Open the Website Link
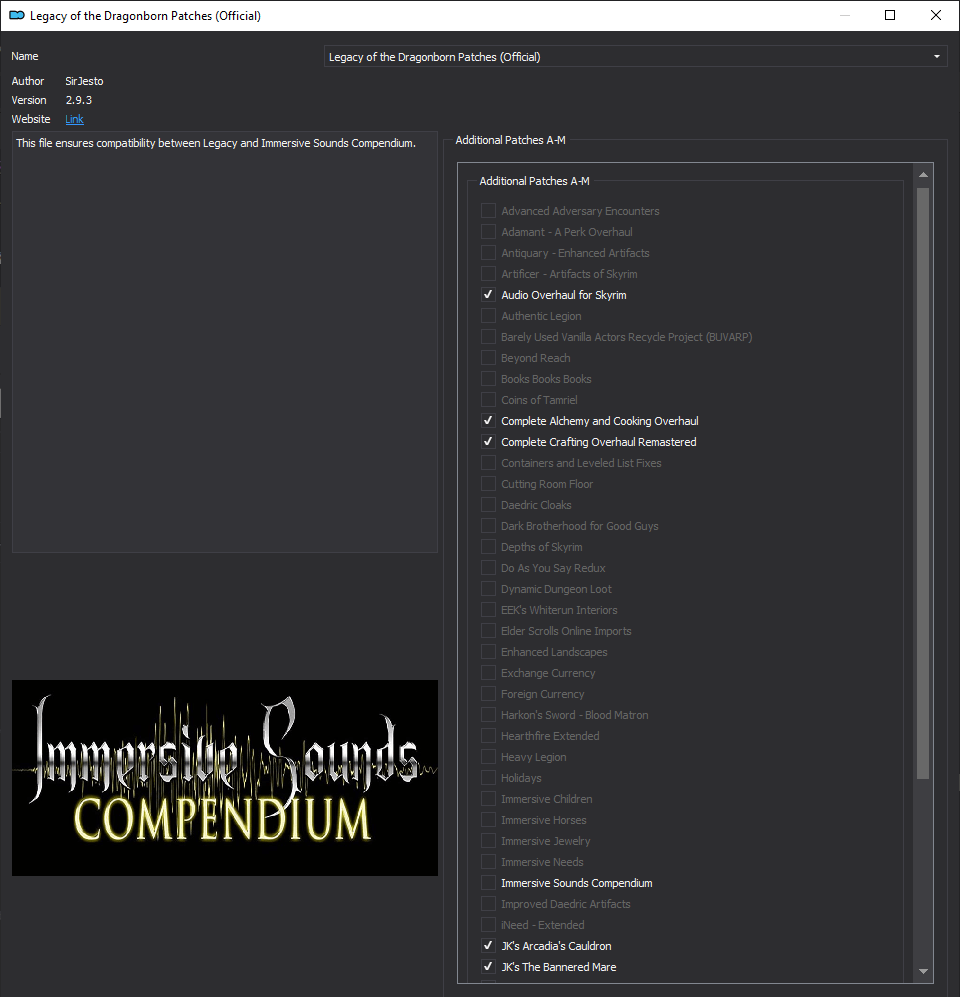 click(74, 119)
